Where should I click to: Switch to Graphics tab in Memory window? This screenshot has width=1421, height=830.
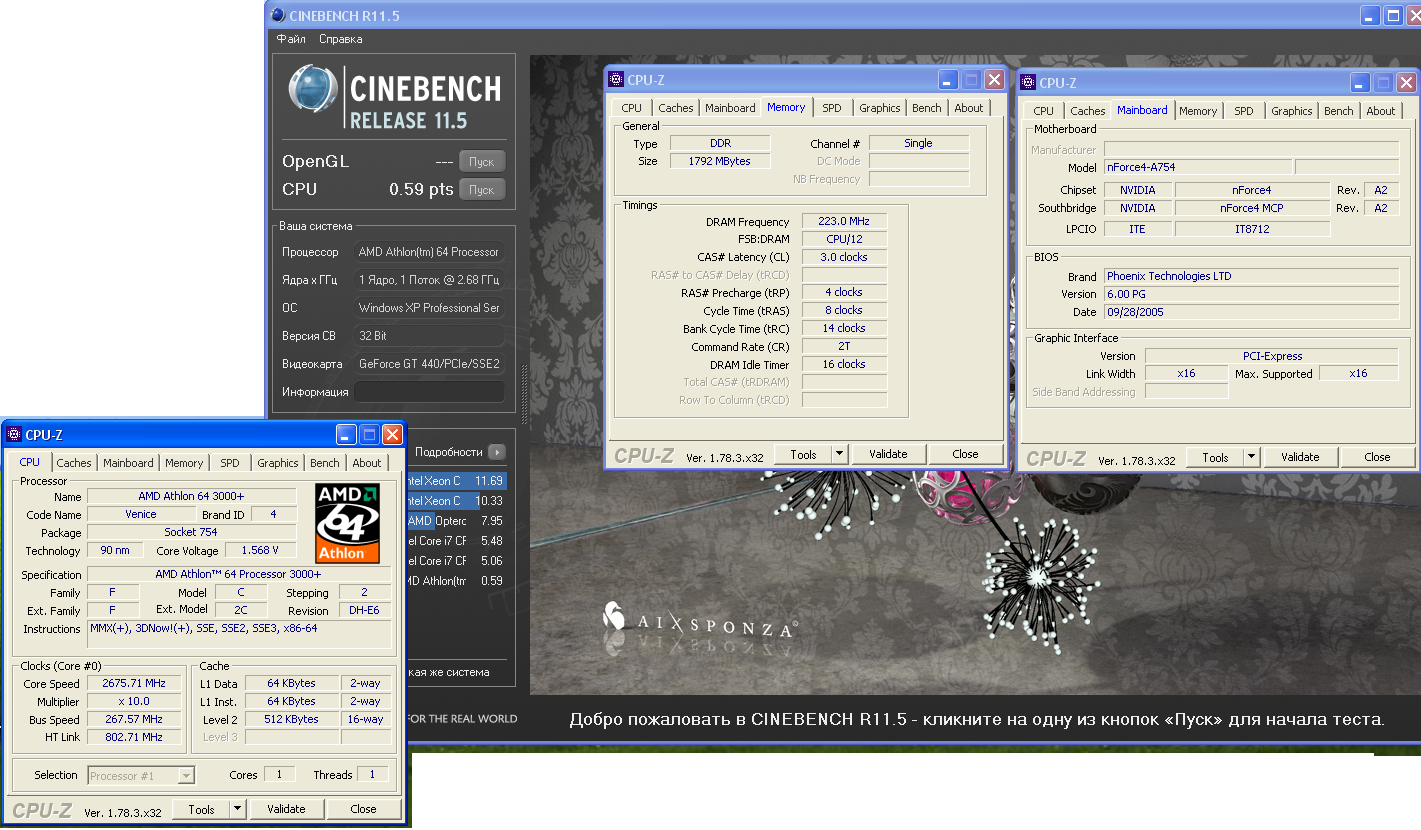point(880,108)
